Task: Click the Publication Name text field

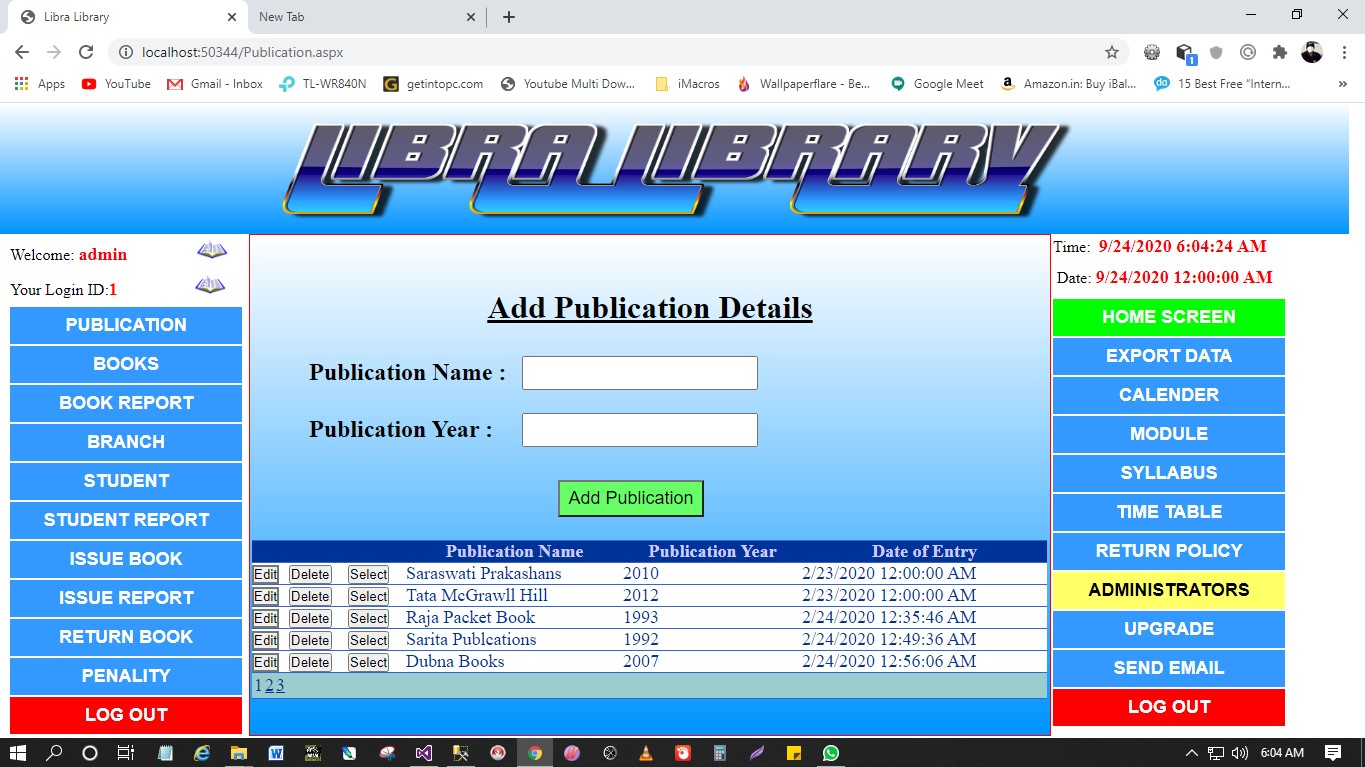Action: tap(639, 373)
